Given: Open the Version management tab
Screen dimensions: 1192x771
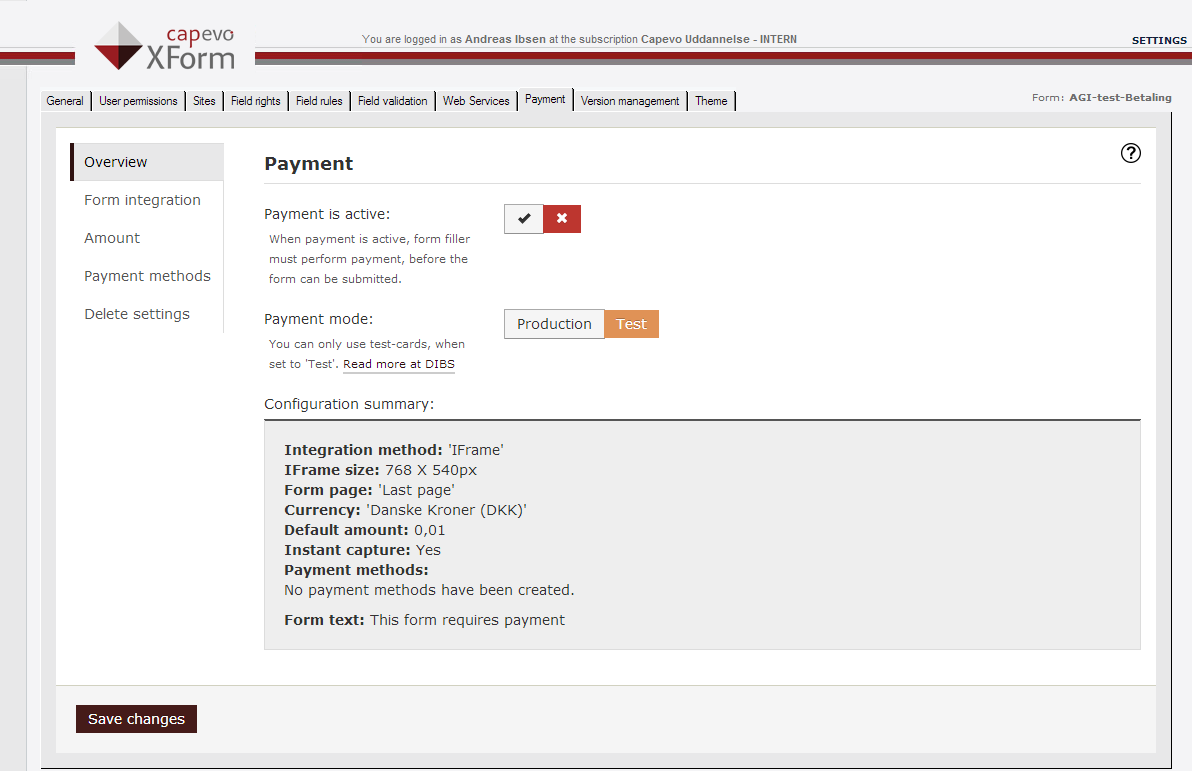Looking at the screenshot, I should (630, 101).
